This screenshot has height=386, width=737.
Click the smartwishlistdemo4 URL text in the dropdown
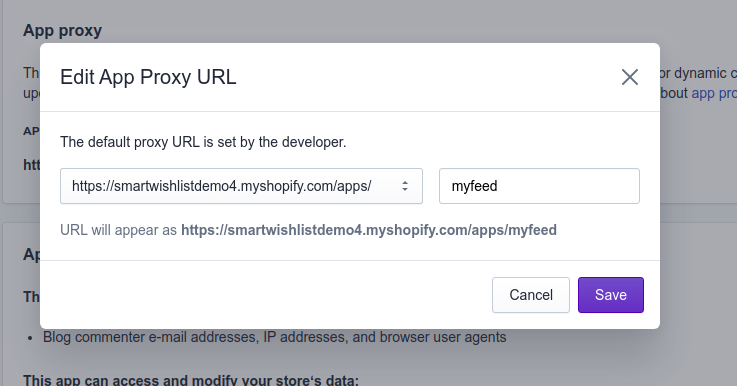[x=221, y=186]
